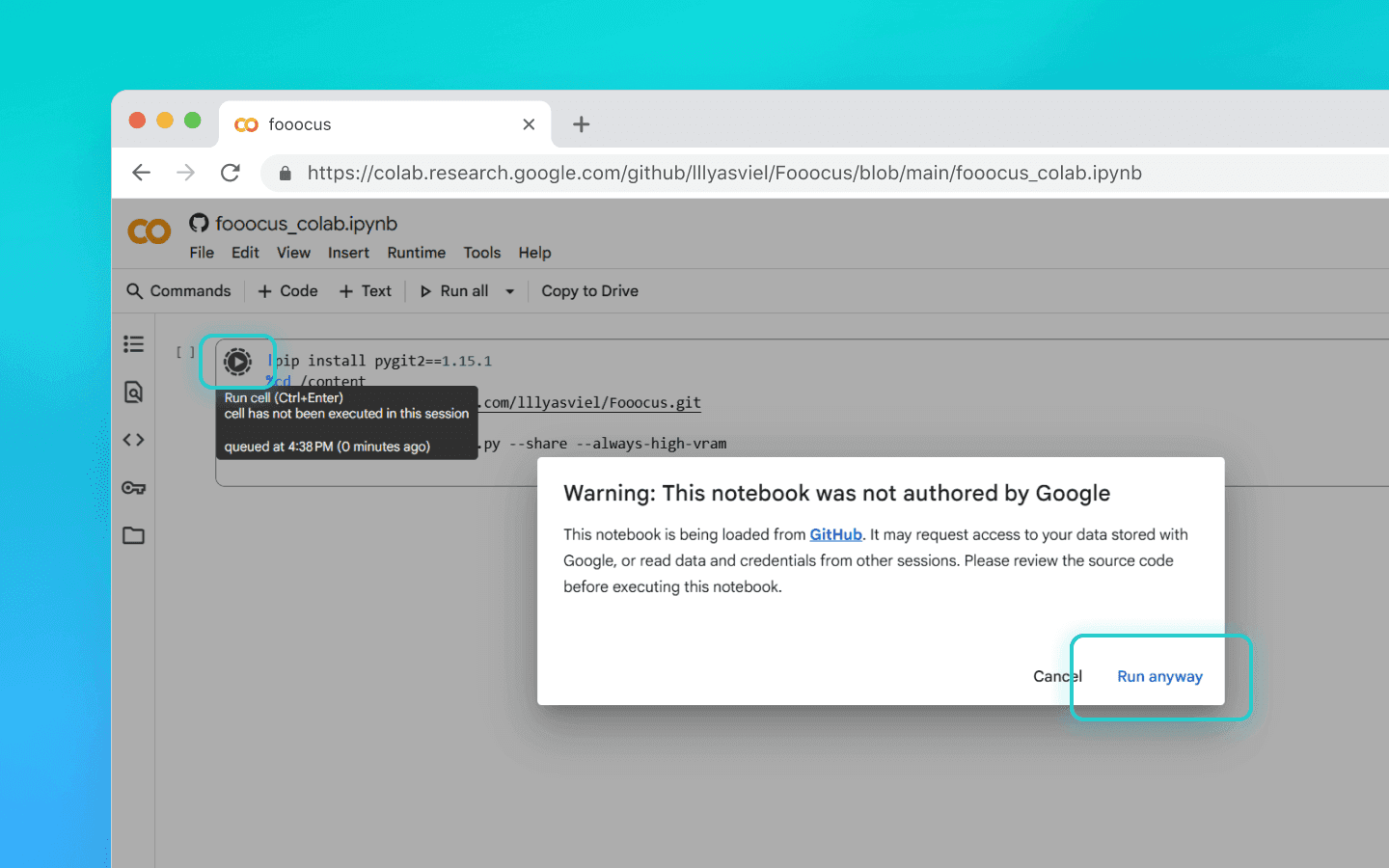Click the Run all button
Screen dimensions: 1389x868
pyautogui.click(x=454, y=291)
